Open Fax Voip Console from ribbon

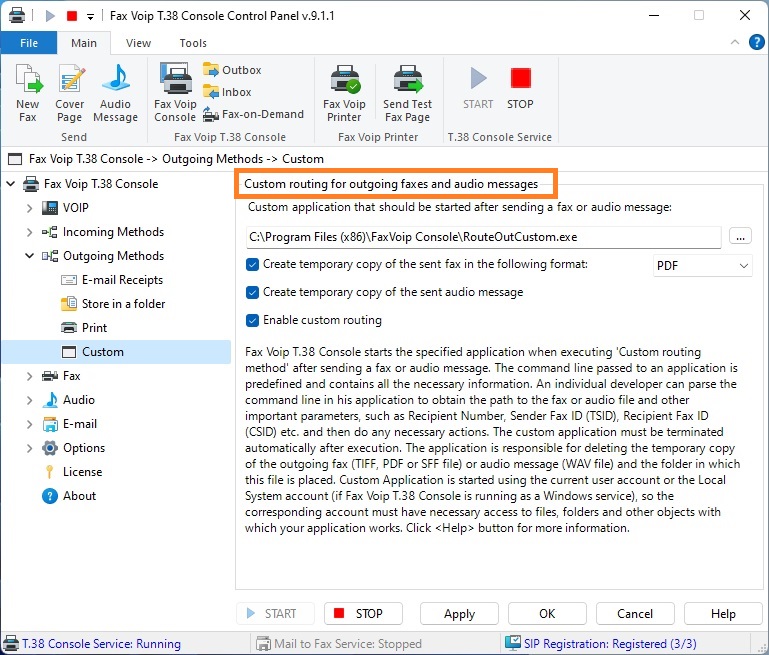click(175, 92)
